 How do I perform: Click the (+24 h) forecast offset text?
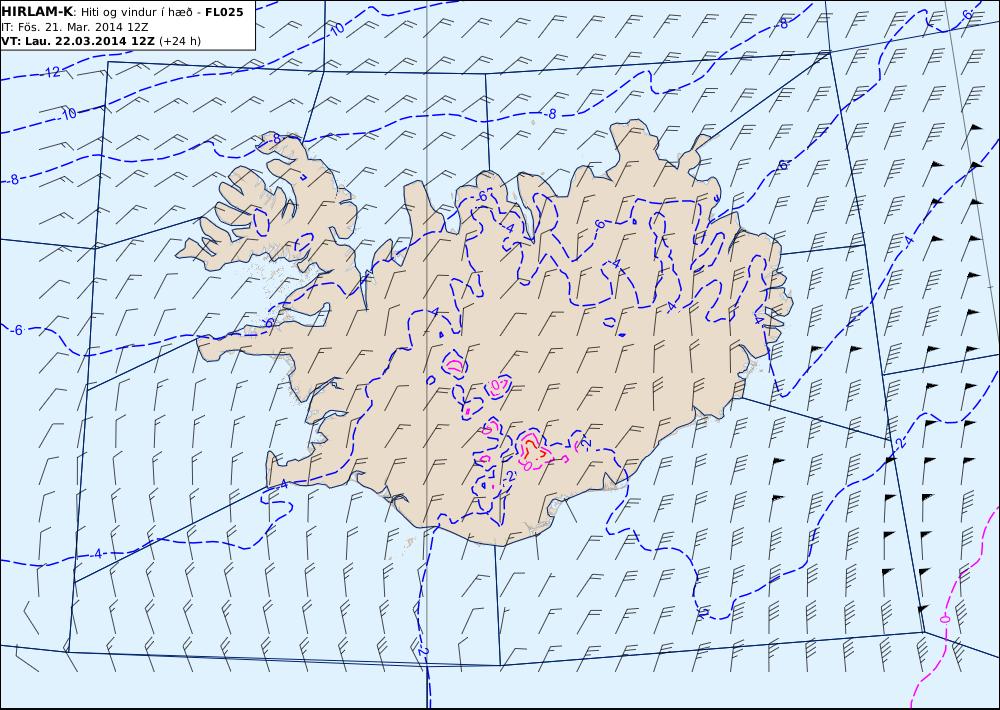tap(180, 41)
